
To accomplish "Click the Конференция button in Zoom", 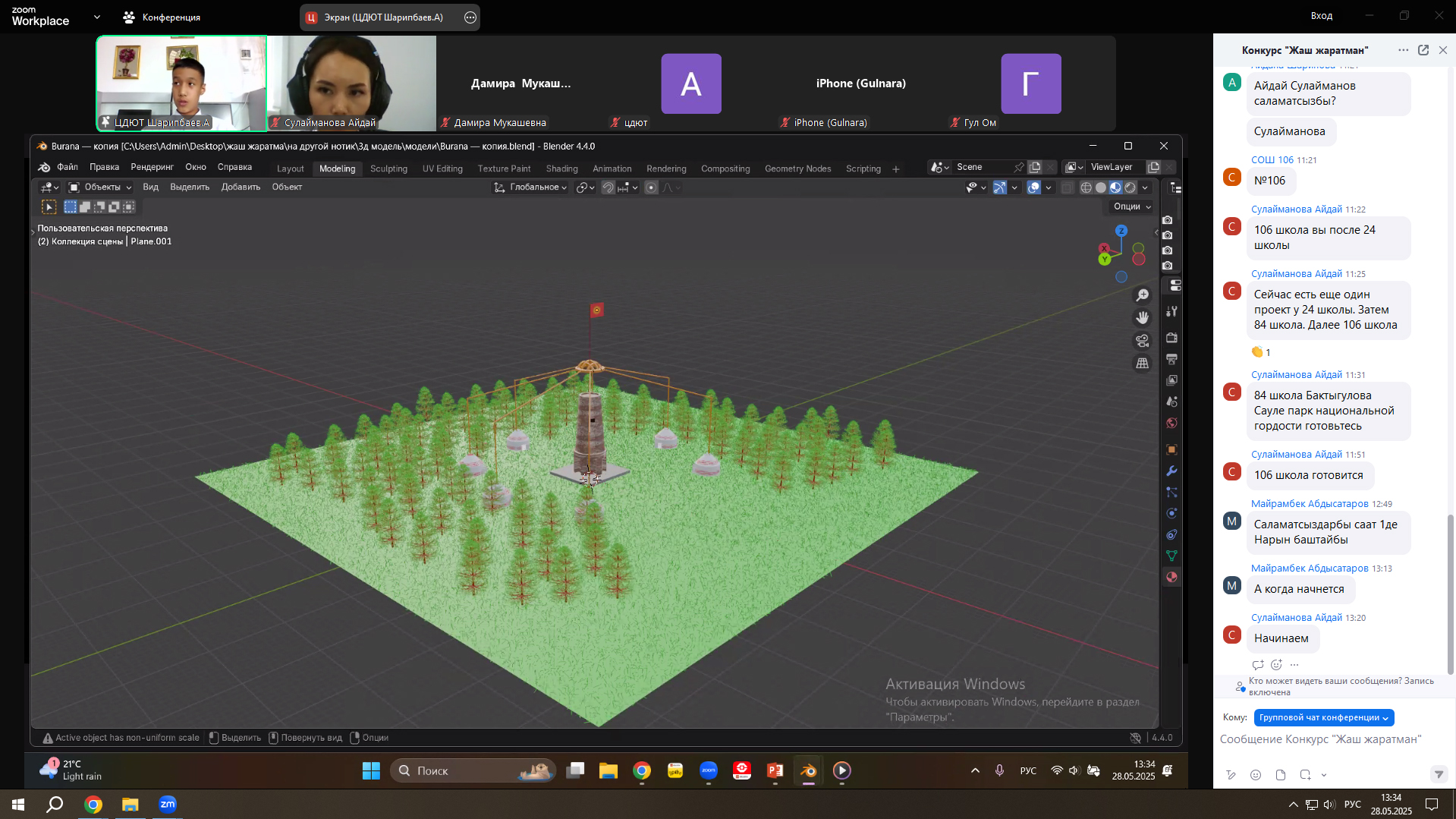I will [162, 17].
